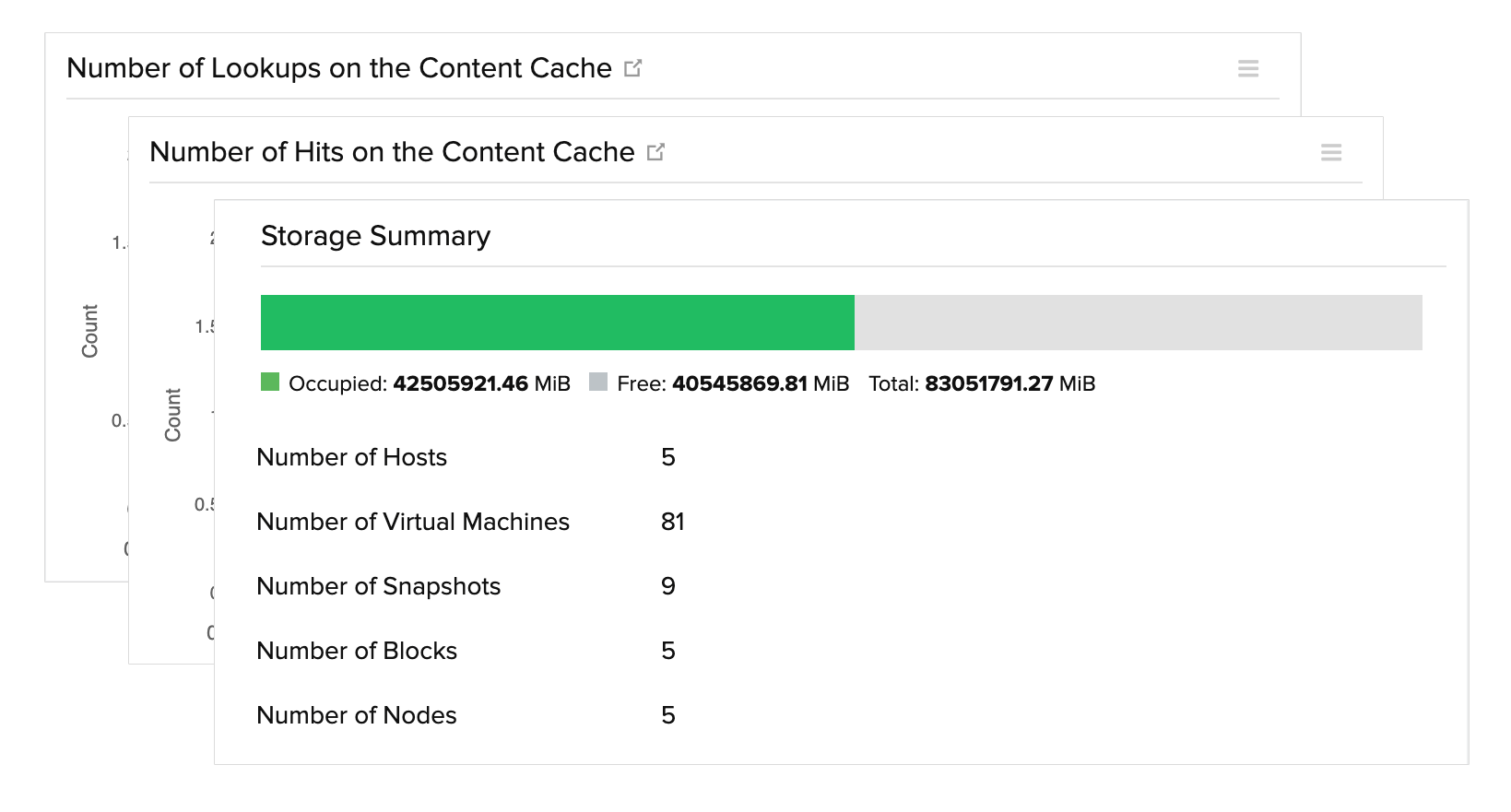
Task: Select the Number of Hits on the Content Cache title
Action: point(392,152)
